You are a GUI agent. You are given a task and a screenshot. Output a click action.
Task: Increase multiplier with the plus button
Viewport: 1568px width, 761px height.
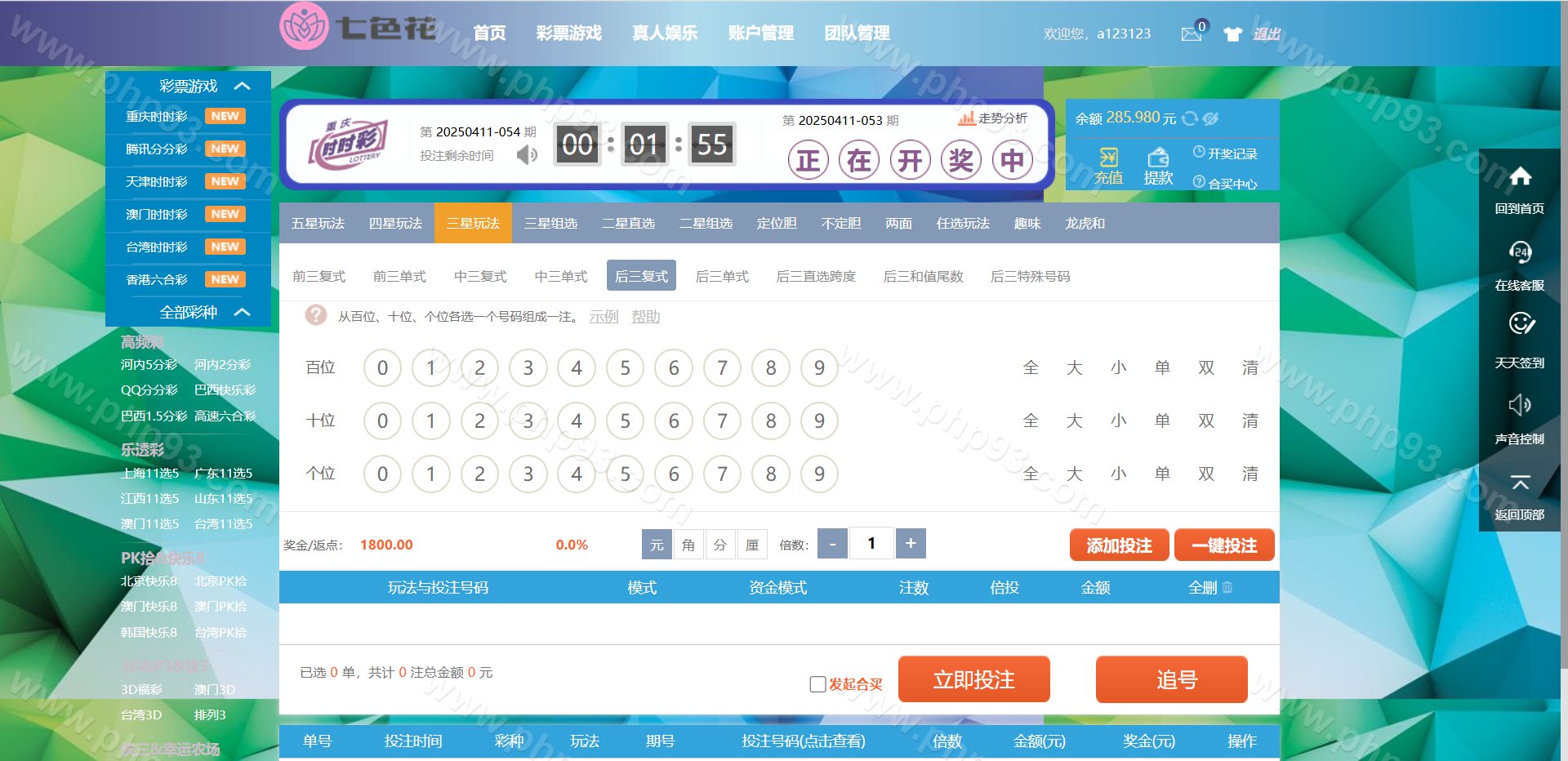(911, 544)
